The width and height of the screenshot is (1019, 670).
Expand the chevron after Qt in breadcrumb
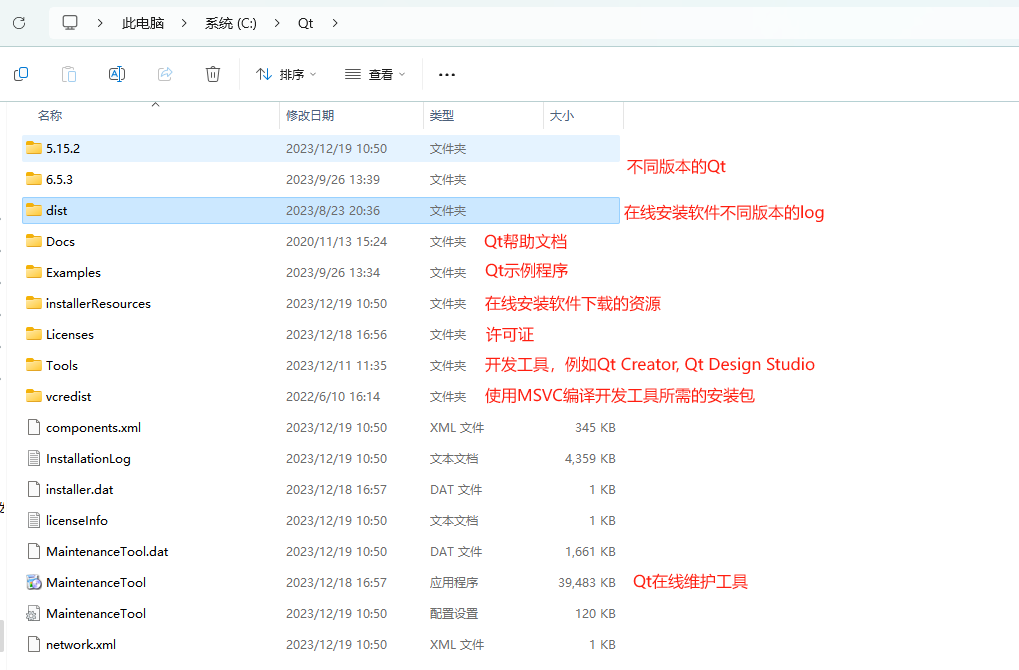335,23
